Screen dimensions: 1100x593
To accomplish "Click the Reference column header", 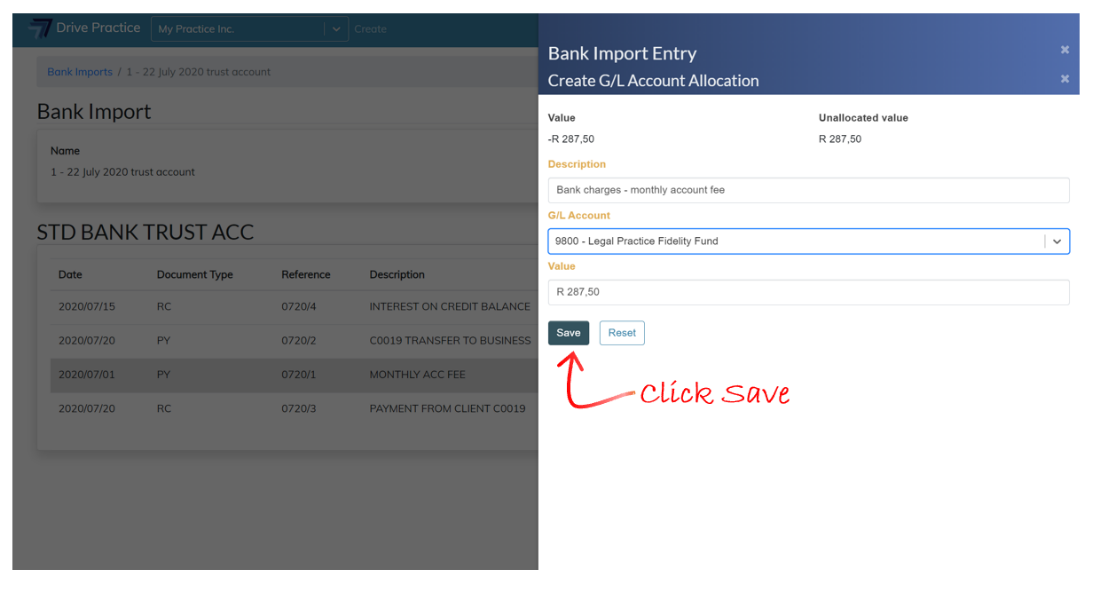I will 306,274.
